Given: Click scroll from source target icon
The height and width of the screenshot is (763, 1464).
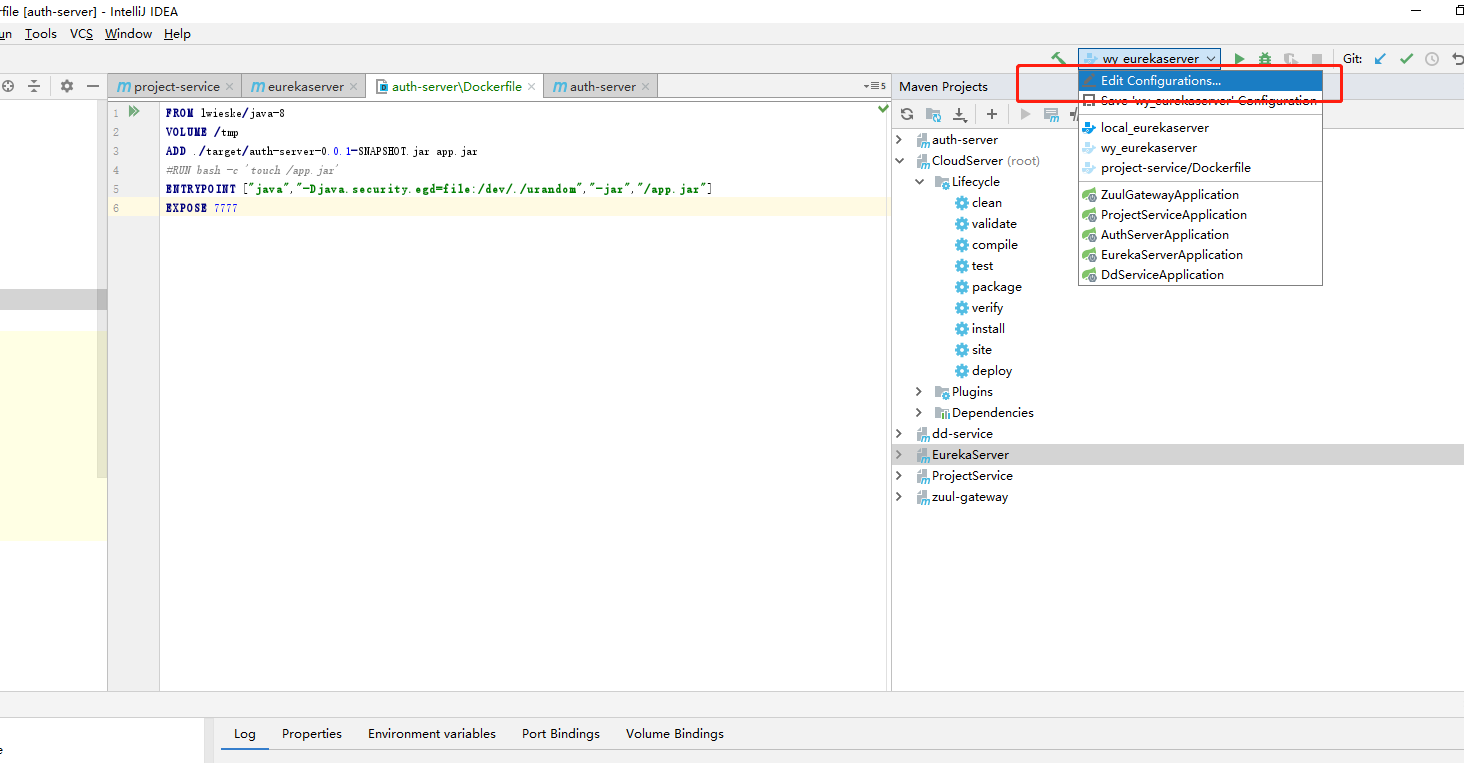Looking at the screenshot, I should coord(8,86).
